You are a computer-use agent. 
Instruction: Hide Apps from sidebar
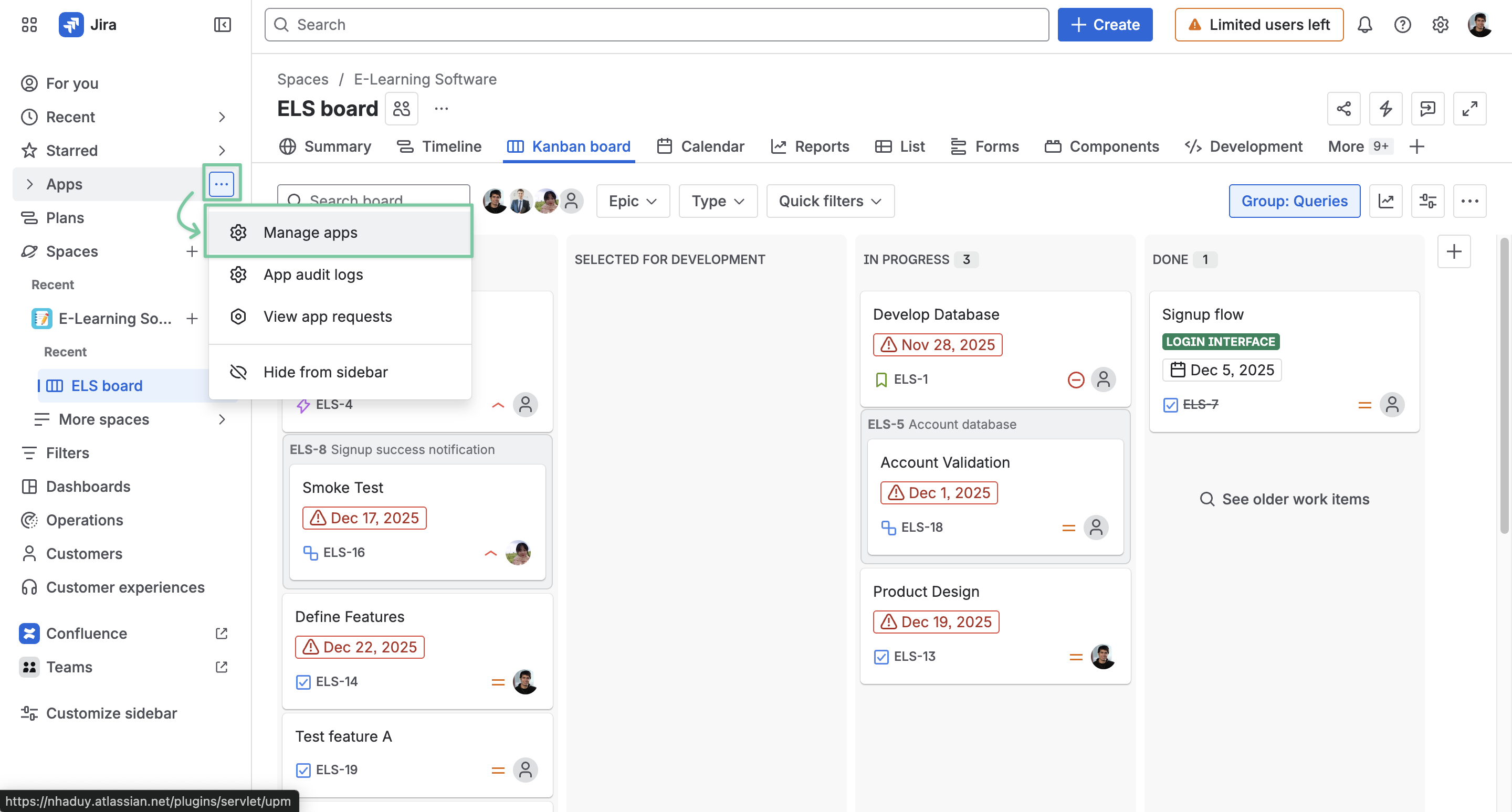[325, 372]
